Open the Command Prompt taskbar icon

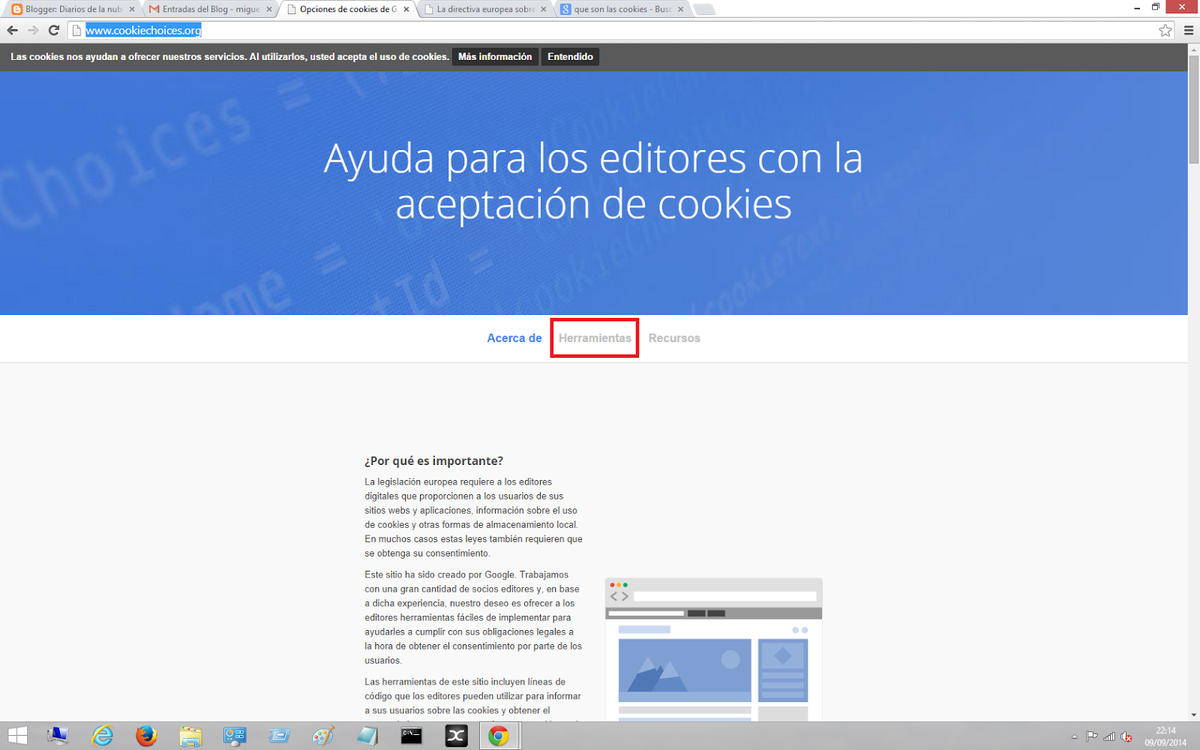tap(410, 736)
